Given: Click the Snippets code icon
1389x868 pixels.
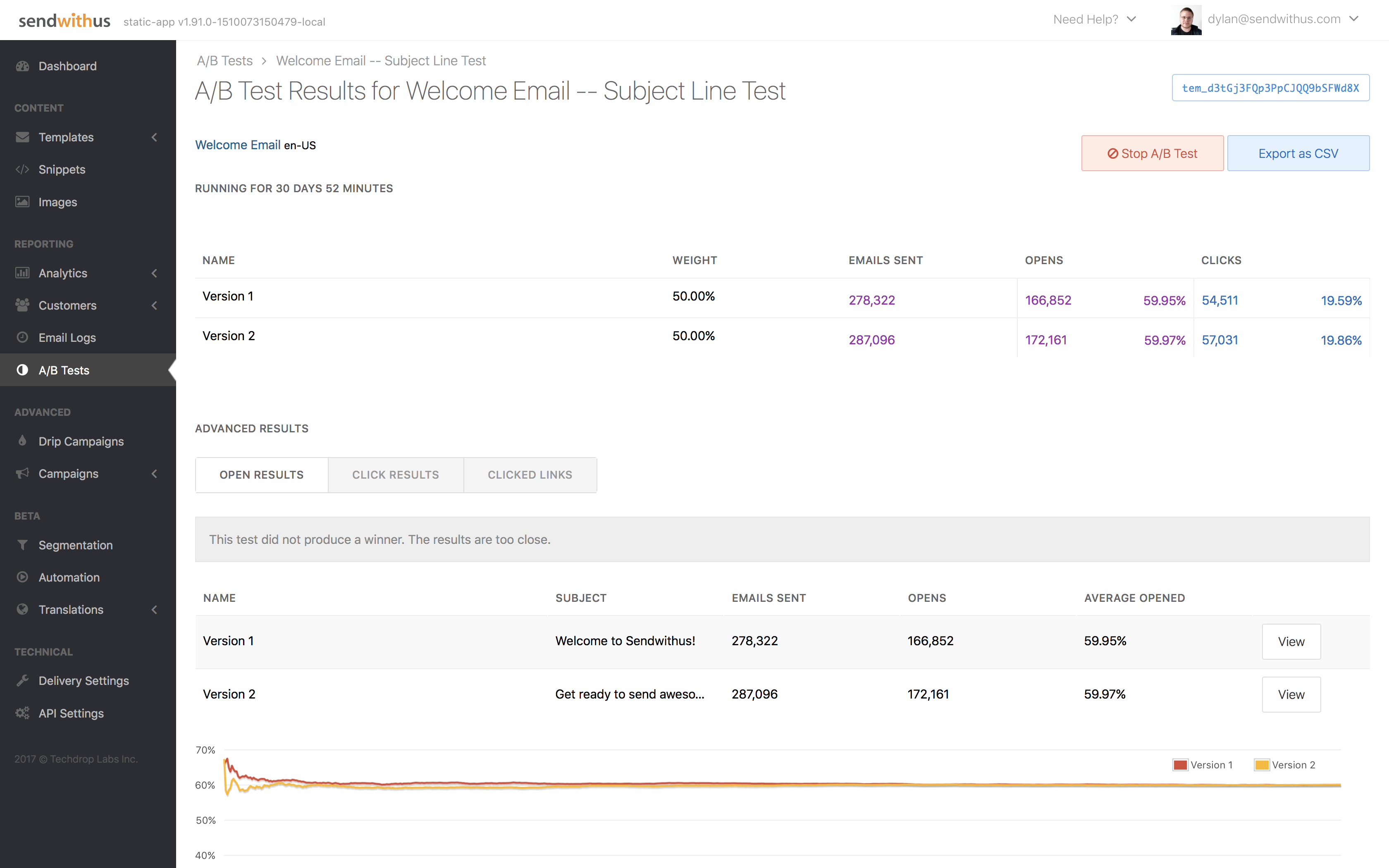Looking at the screenshot, I should pyautogui.click(x=22, y=169).
